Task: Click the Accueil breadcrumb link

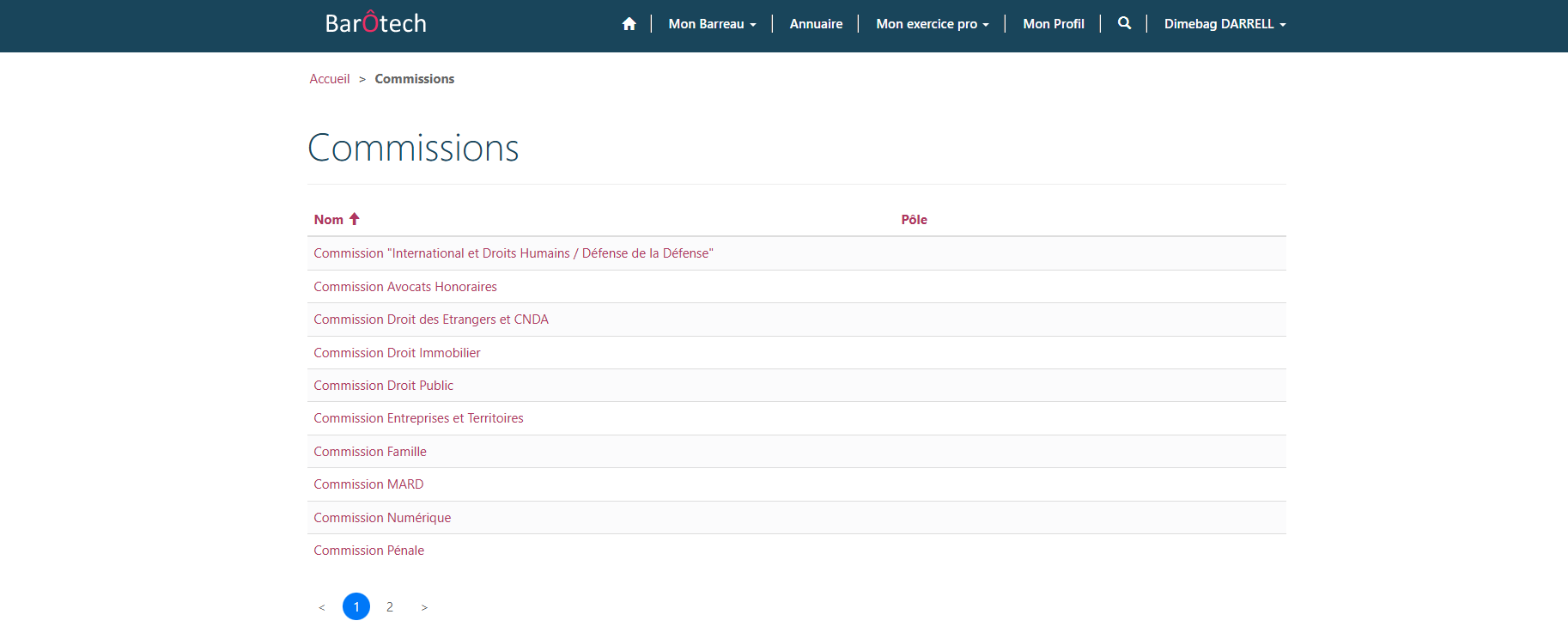Action: click(x=330, y=79)
